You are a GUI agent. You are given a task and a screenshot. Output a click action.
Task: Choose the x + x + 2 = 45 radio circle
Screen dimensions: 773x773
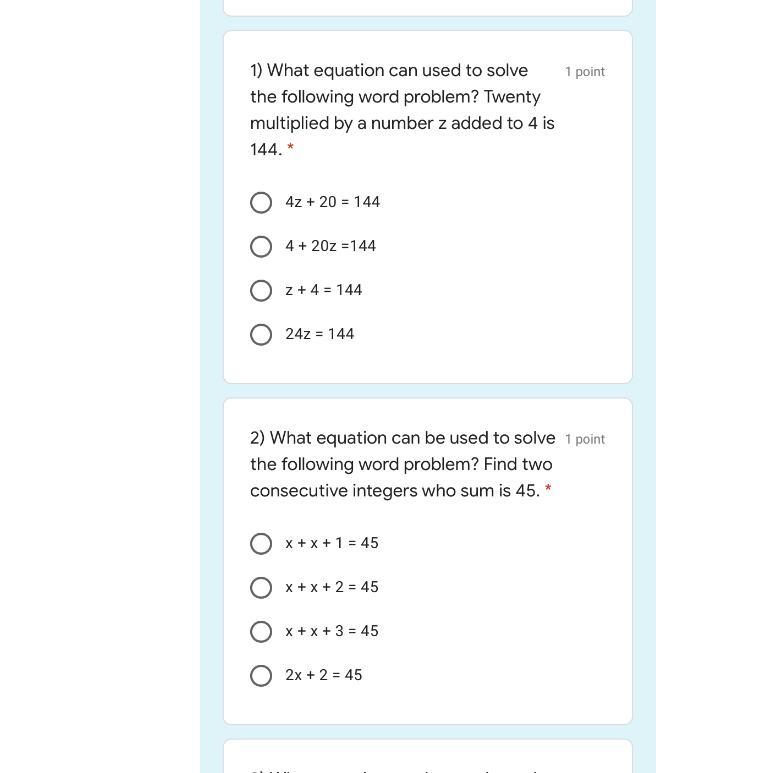[261, 588]
